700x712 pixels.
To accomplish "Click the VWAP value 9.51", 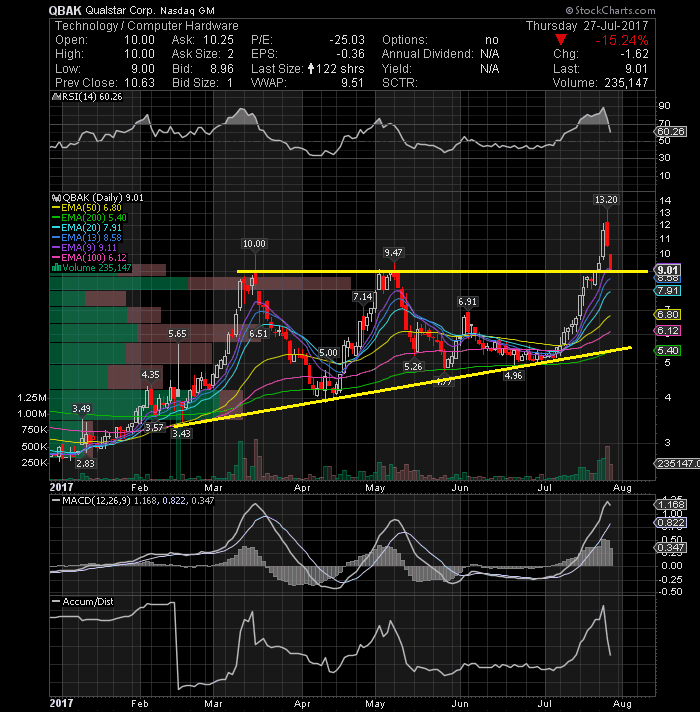I will [353, 83].
